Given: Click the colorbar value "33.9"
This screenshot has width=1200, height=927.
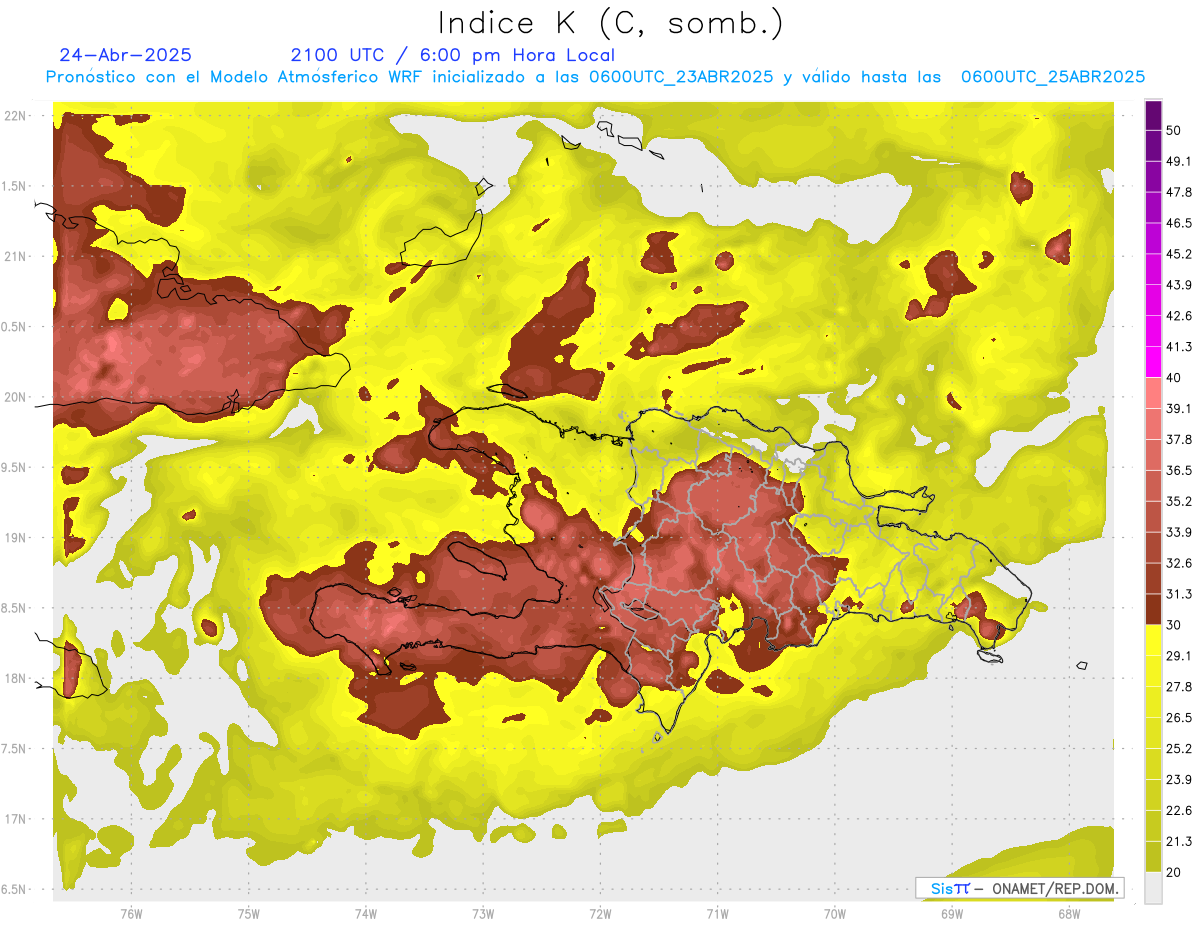Looking at the screenshot, I should tap(1178, 532).
